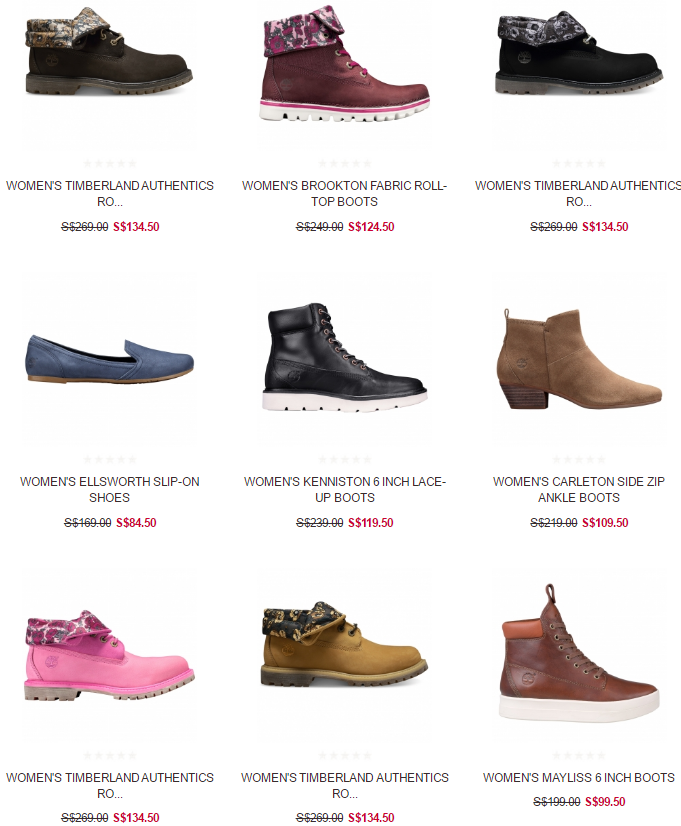Click star rating under the Ellsworth slip-on image
This screenshot has height=826, width=681.
pos(110,459)
